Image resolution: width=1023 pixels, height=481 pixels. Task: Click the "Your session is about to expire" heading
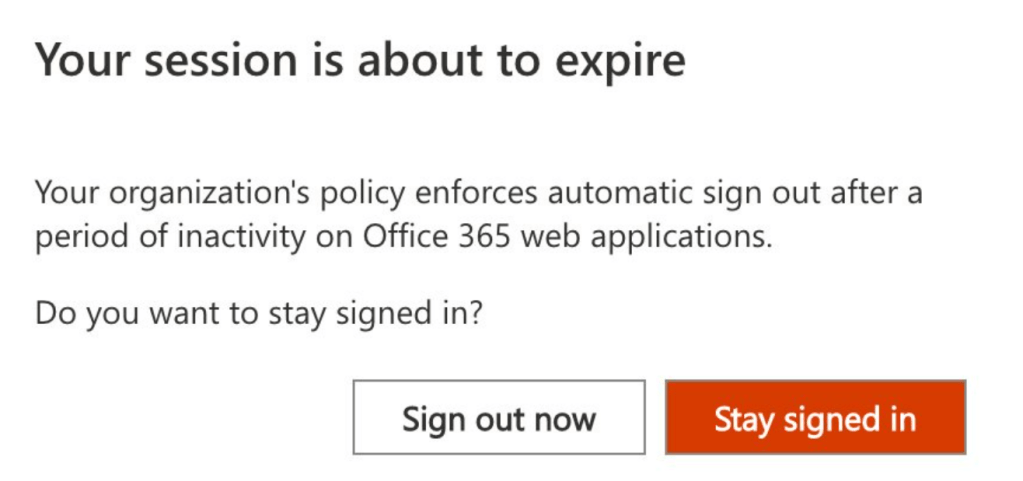pyautogui.click(x=360, y=61)
